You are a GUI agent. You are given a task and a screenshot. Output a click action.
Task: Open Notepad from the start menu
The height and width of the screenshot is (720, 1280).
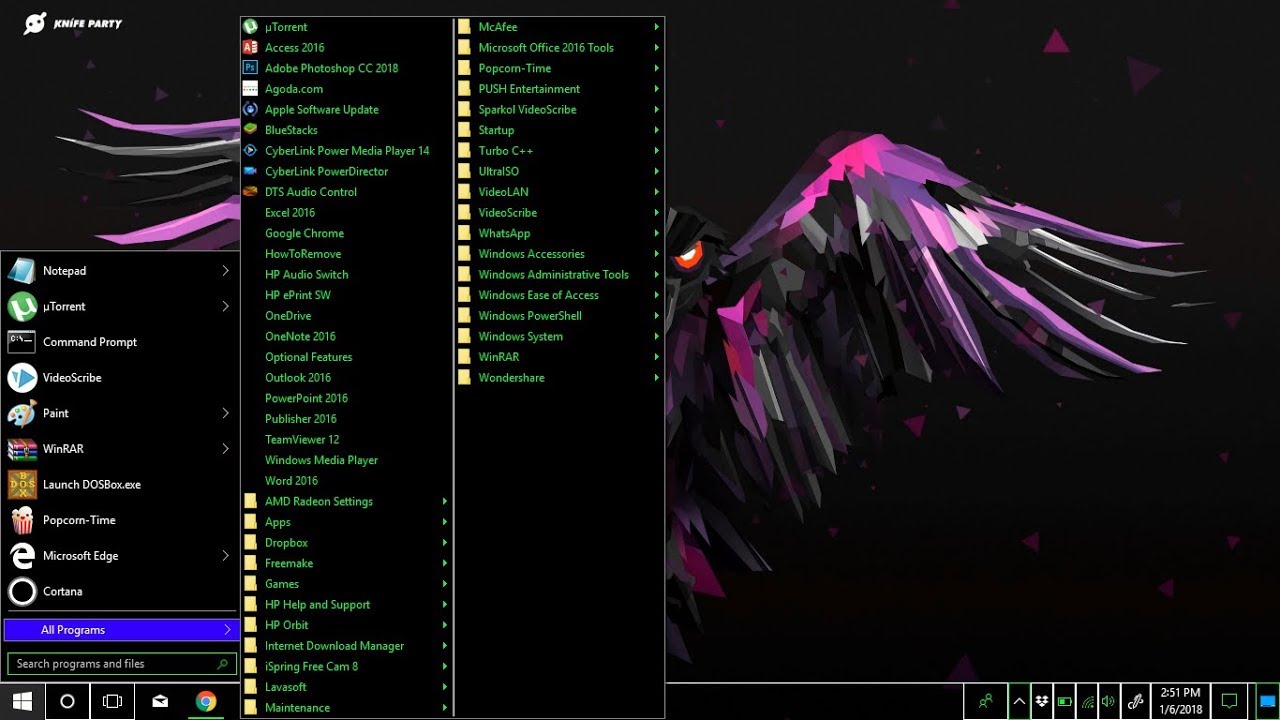120,271
